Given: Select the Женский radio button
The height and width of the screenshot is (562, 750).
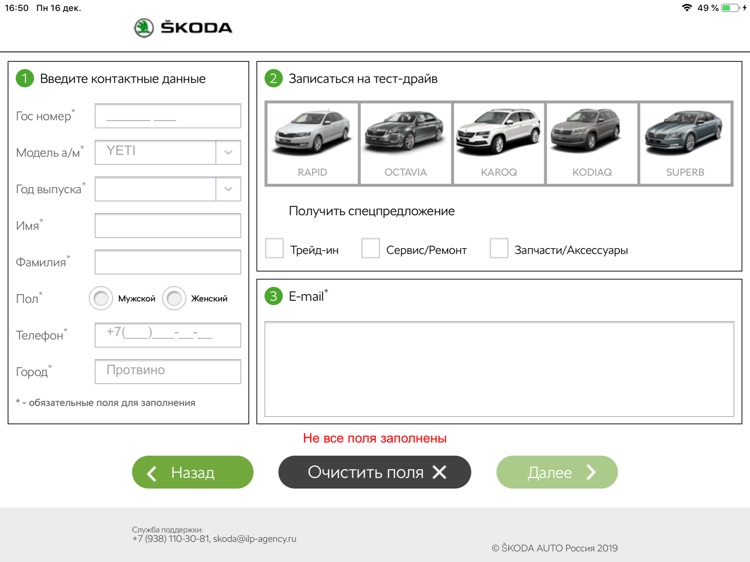Looking at the screenshot, I should click(x=174, y=298).
